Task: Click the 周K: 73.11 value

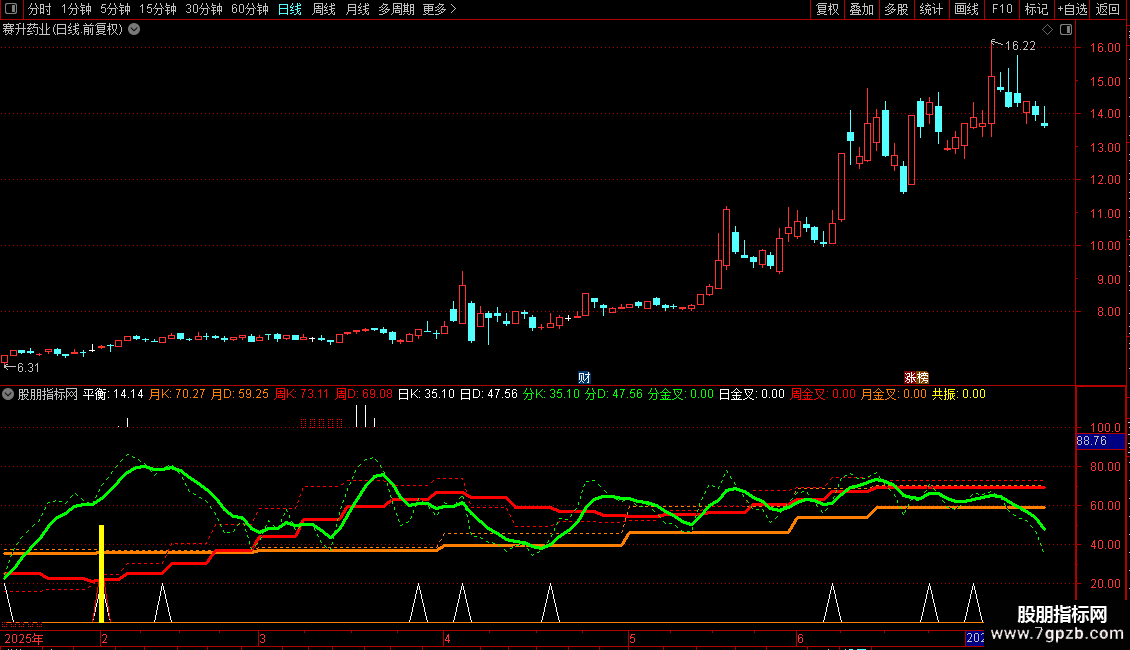Action: [x=301, y=394]
